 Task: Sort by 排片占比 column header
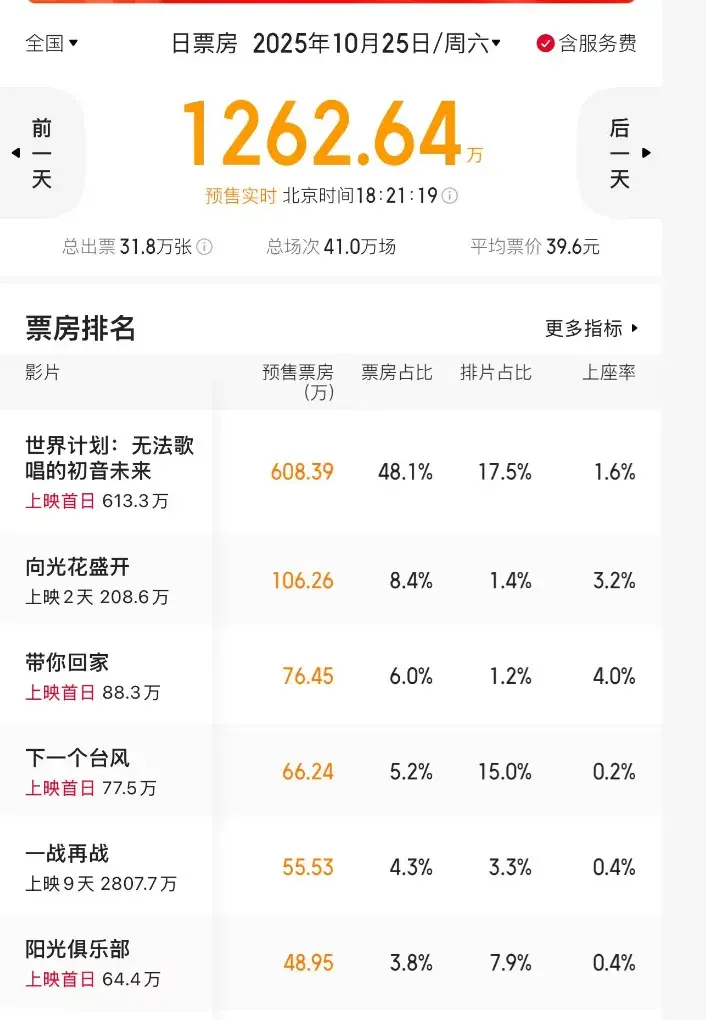[496, 373]
